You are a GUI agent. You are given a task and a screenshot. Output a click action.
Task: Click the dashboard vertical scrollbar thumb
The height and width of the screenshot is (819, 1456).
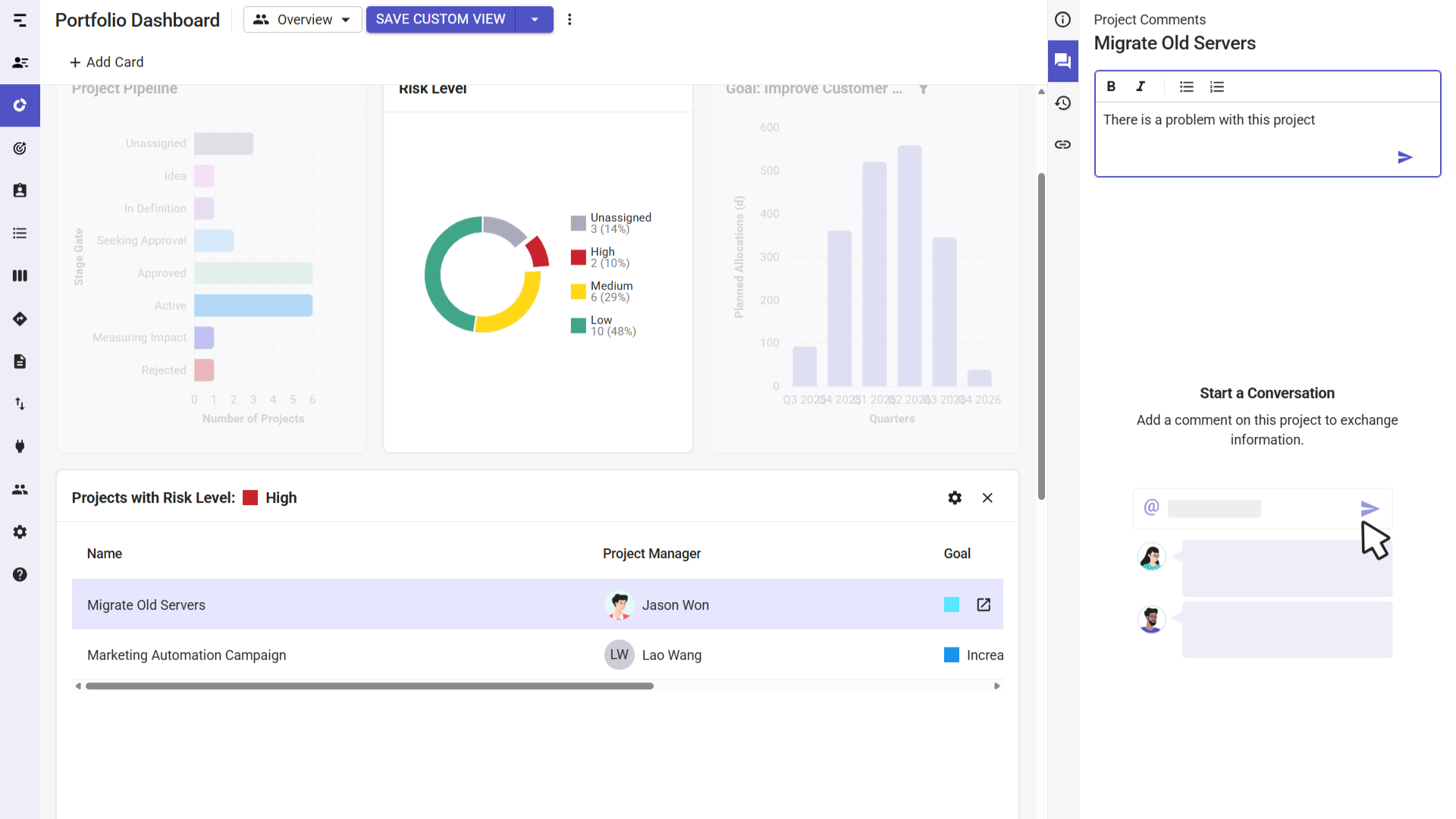click(x=1041, y=337)
